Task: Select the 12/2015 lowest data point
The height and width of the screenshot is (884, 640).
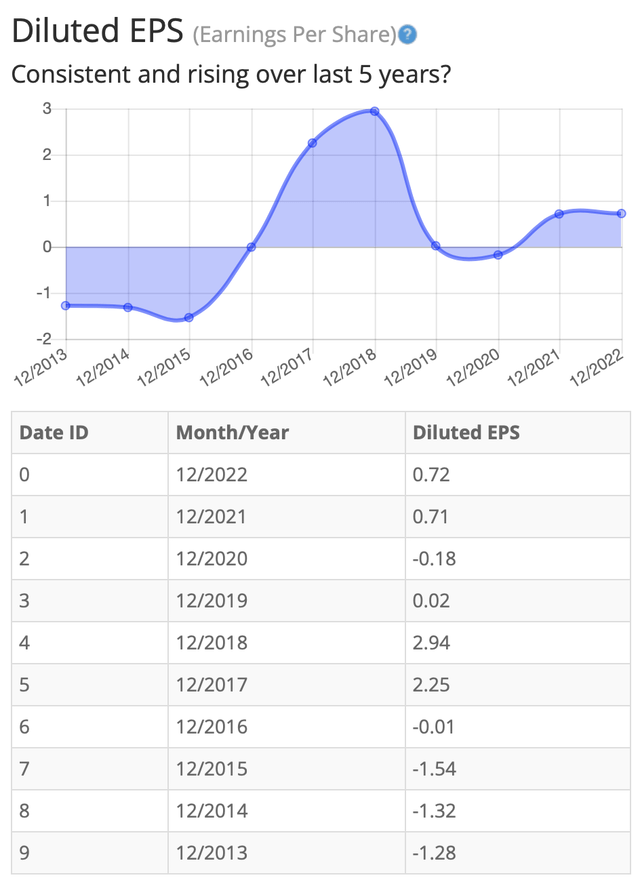Action: [189, 318]
